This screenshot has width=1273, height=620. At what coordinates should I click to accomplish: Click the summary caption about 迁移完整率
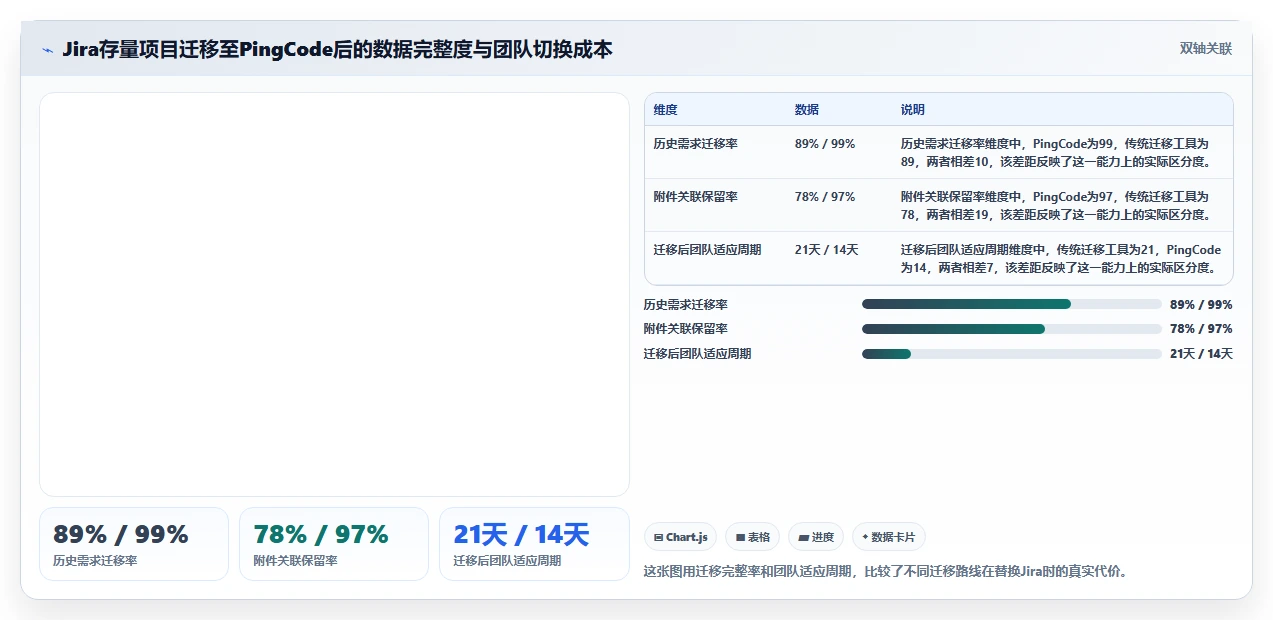[x=885, y=572]
